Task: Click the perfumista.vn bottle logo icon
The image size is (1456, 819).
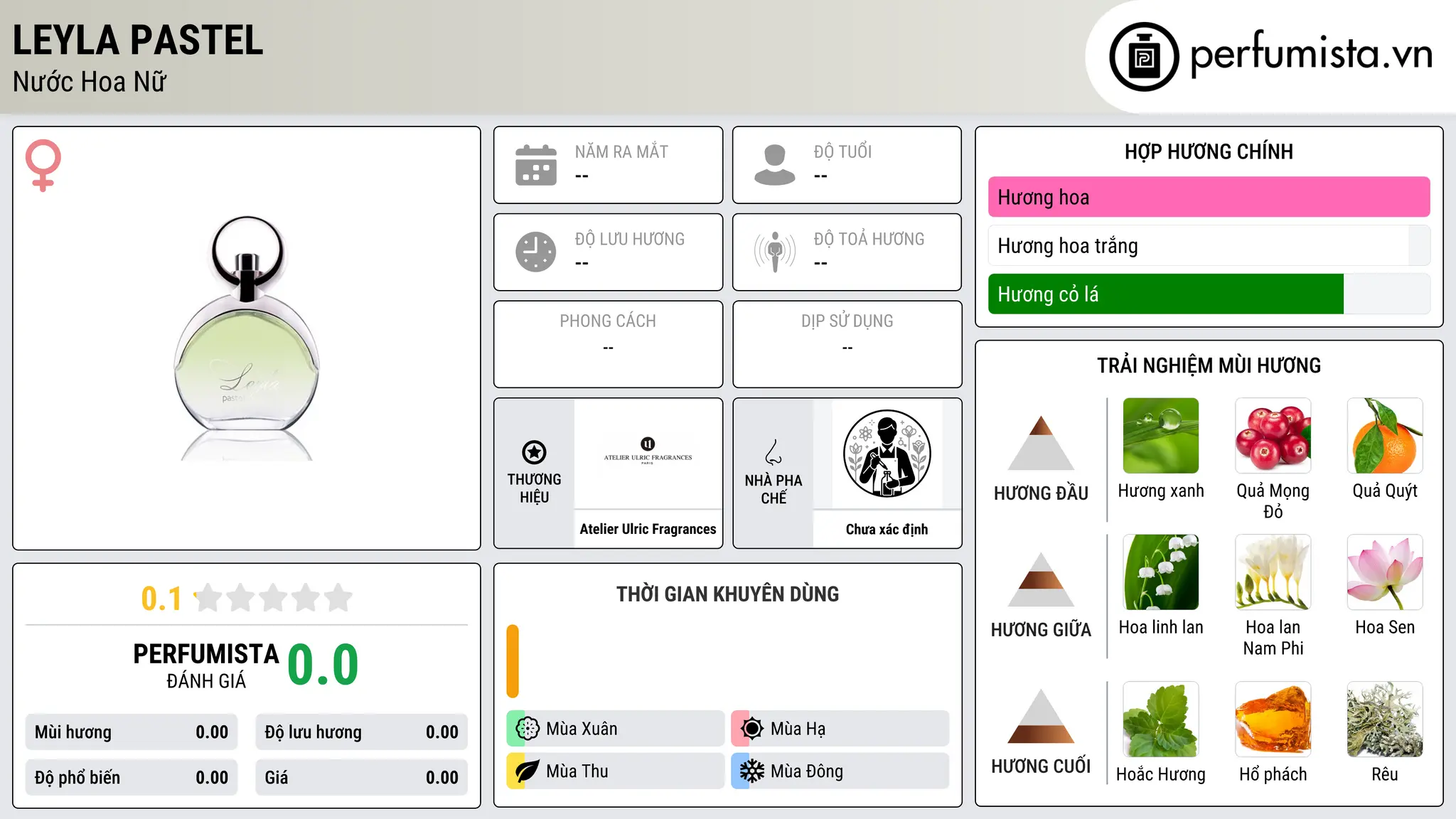Action: 1144,57
